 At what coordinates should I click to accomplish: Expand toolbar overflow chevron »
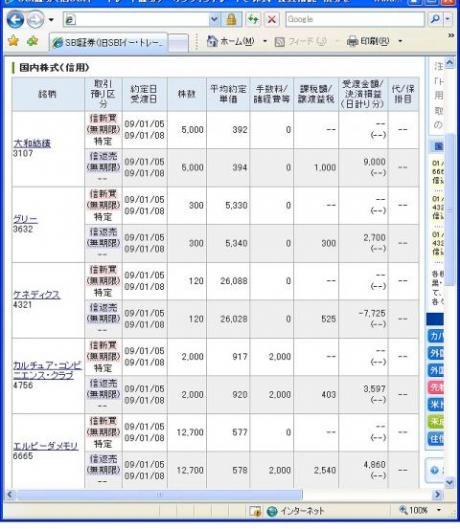pyautogui.click(x=451, y=35)
